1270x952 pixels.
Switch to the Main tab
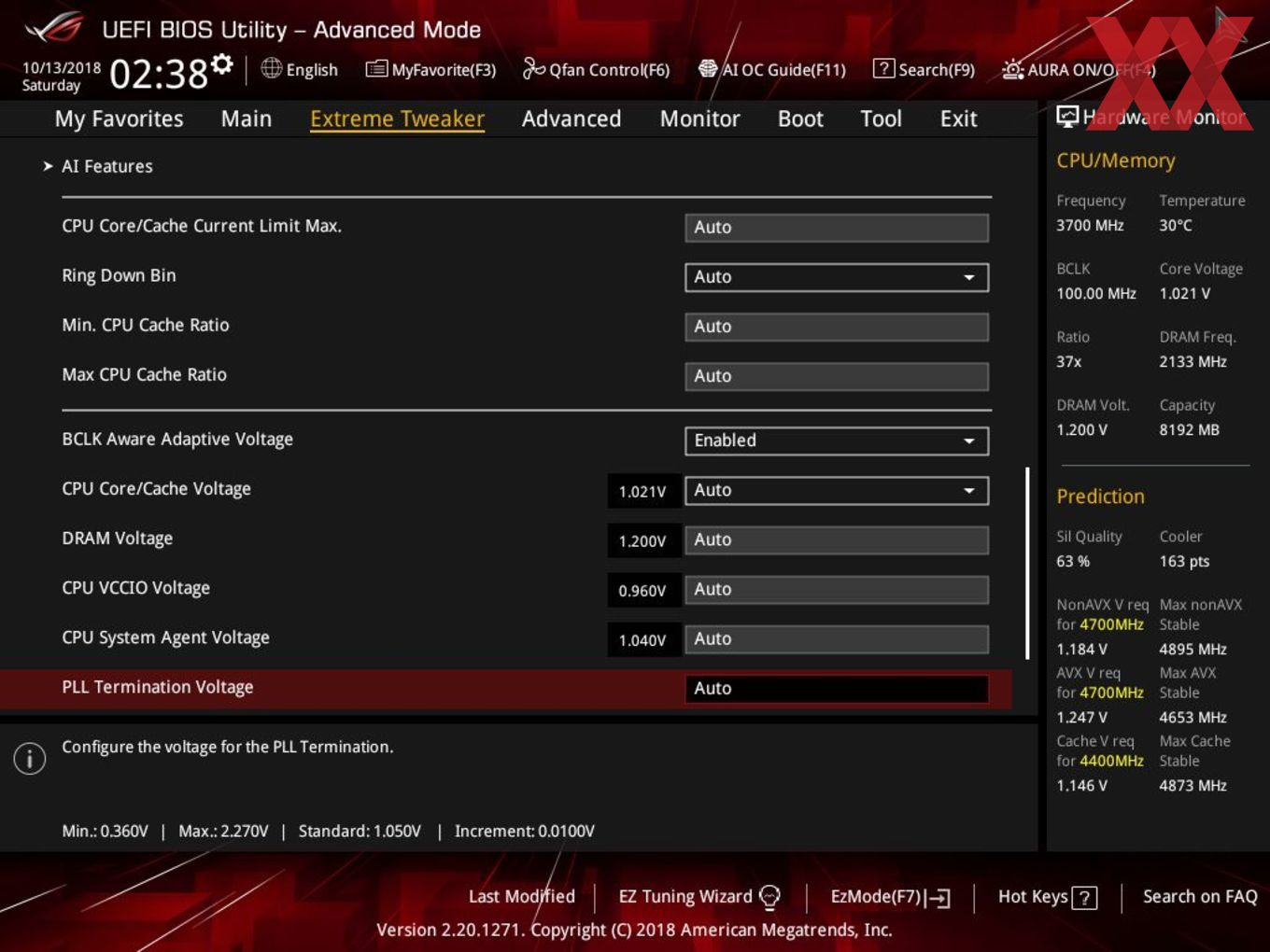247,119
